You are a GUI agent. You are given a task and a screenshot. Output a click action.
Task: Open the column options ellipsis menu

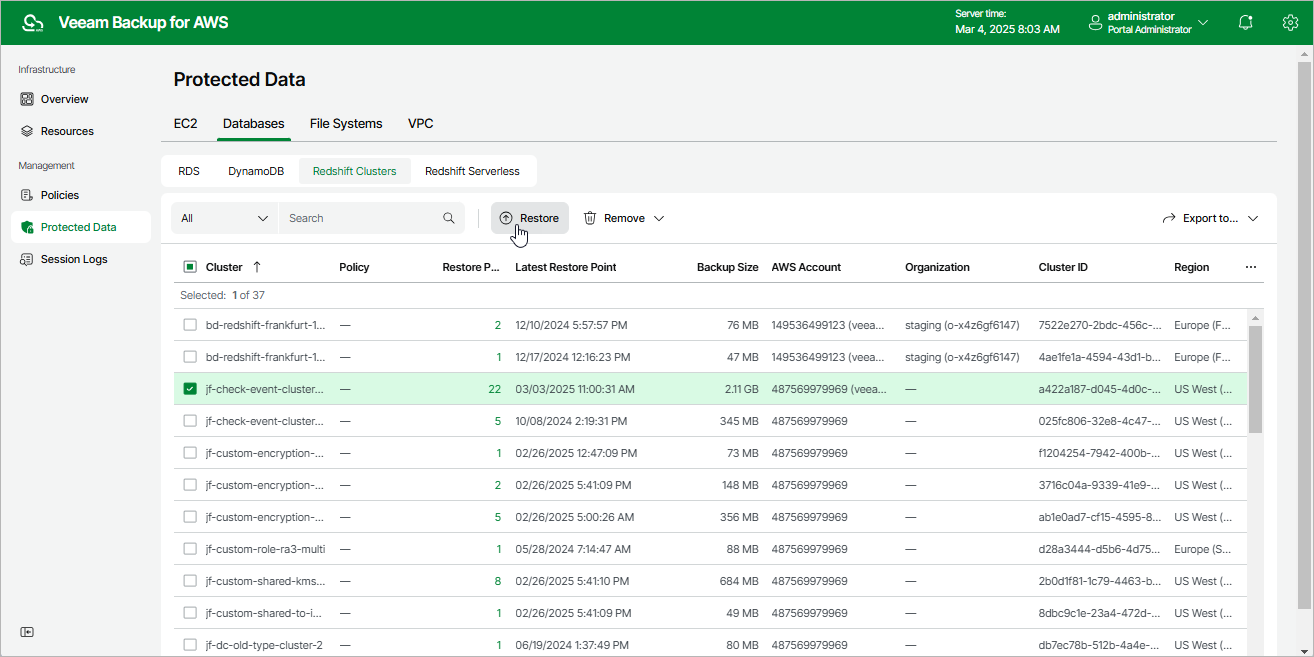point(1250,267)
